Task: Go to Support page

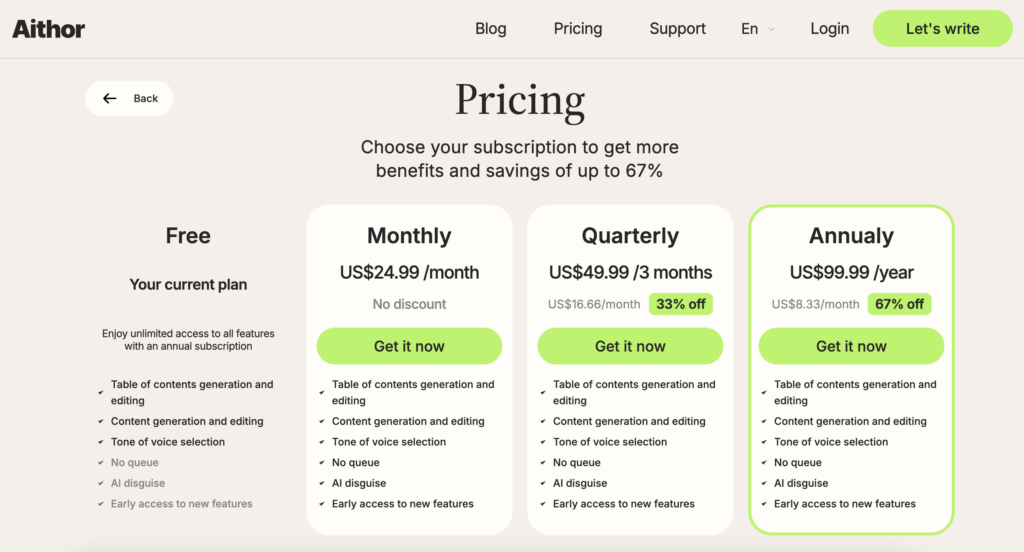Action: (677, 28)
